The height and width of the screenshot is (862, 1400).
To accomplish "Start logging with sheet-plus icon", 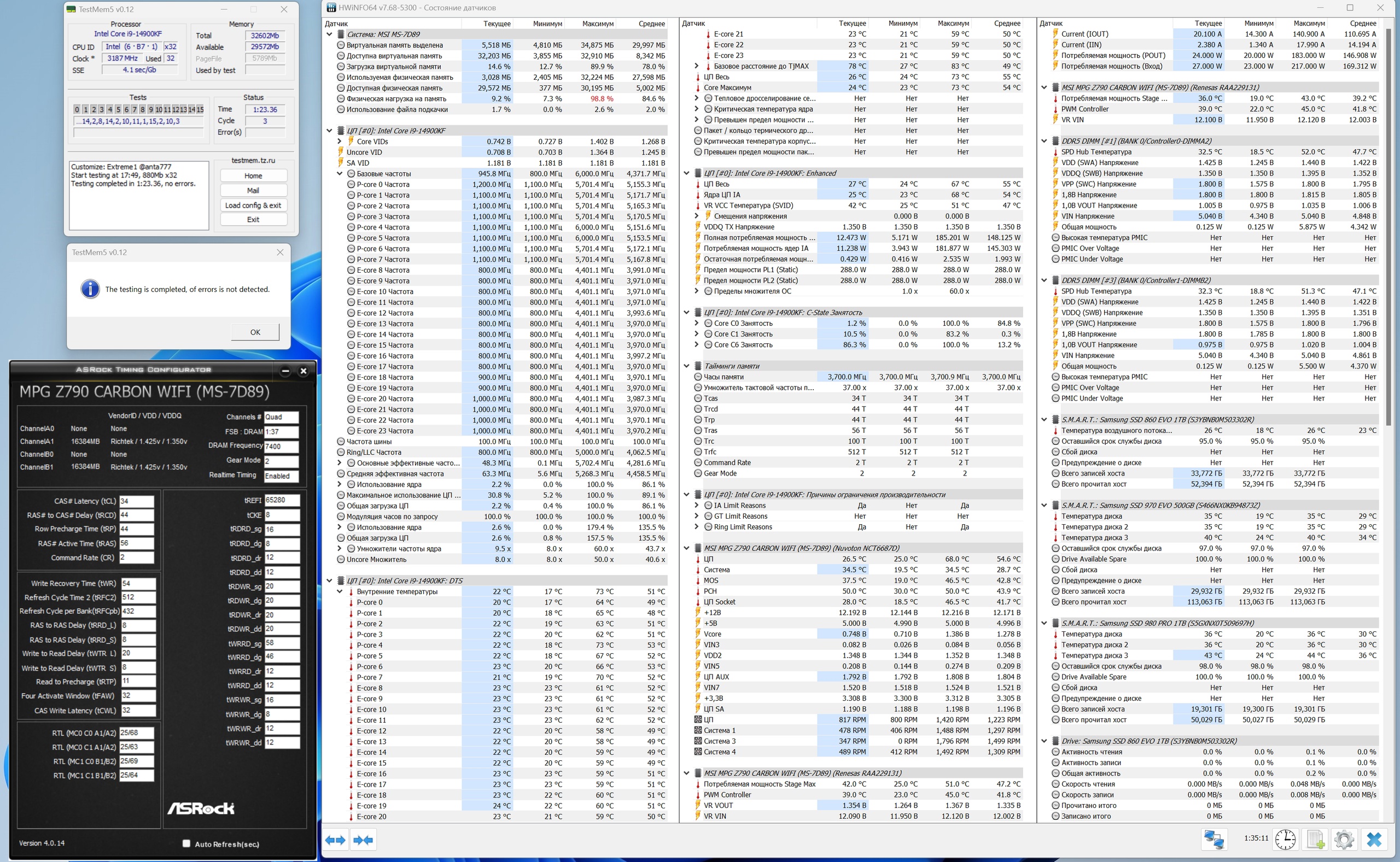I will point(1316,839).
